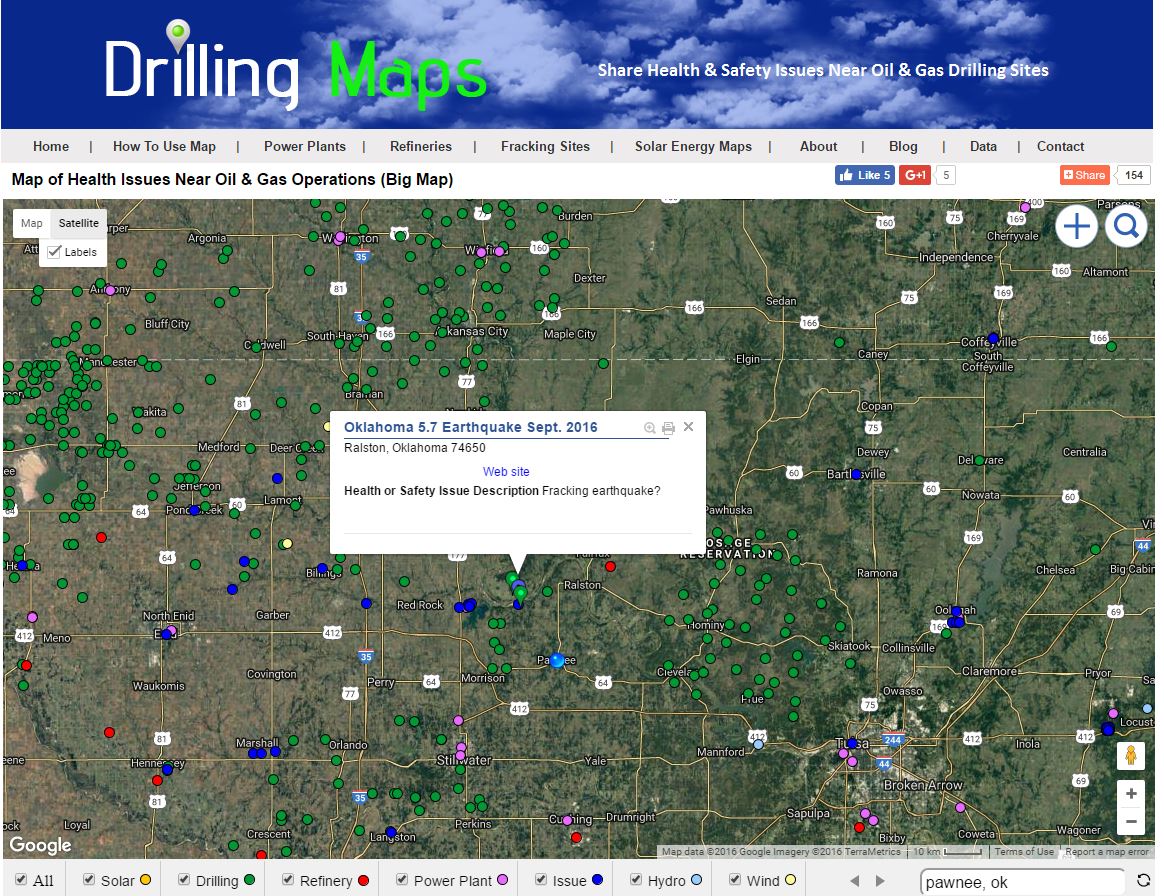Screen dimensions: 1164x896
Task: Toggle the Labels checkbox on the map
Action: (54, 252)
